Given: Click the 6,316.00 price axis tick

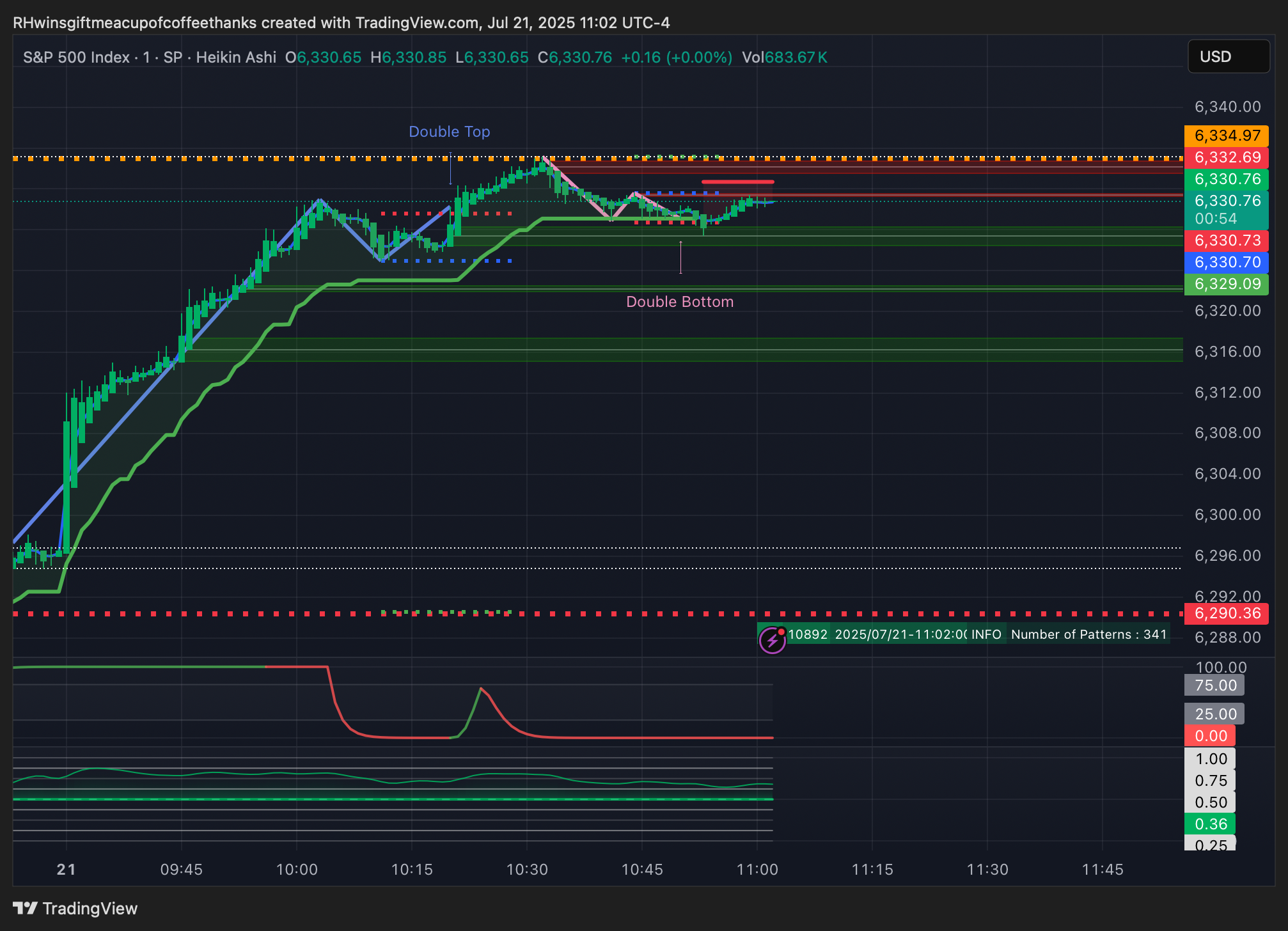Looking at the screenshot, I should [x=1227, y=352].
